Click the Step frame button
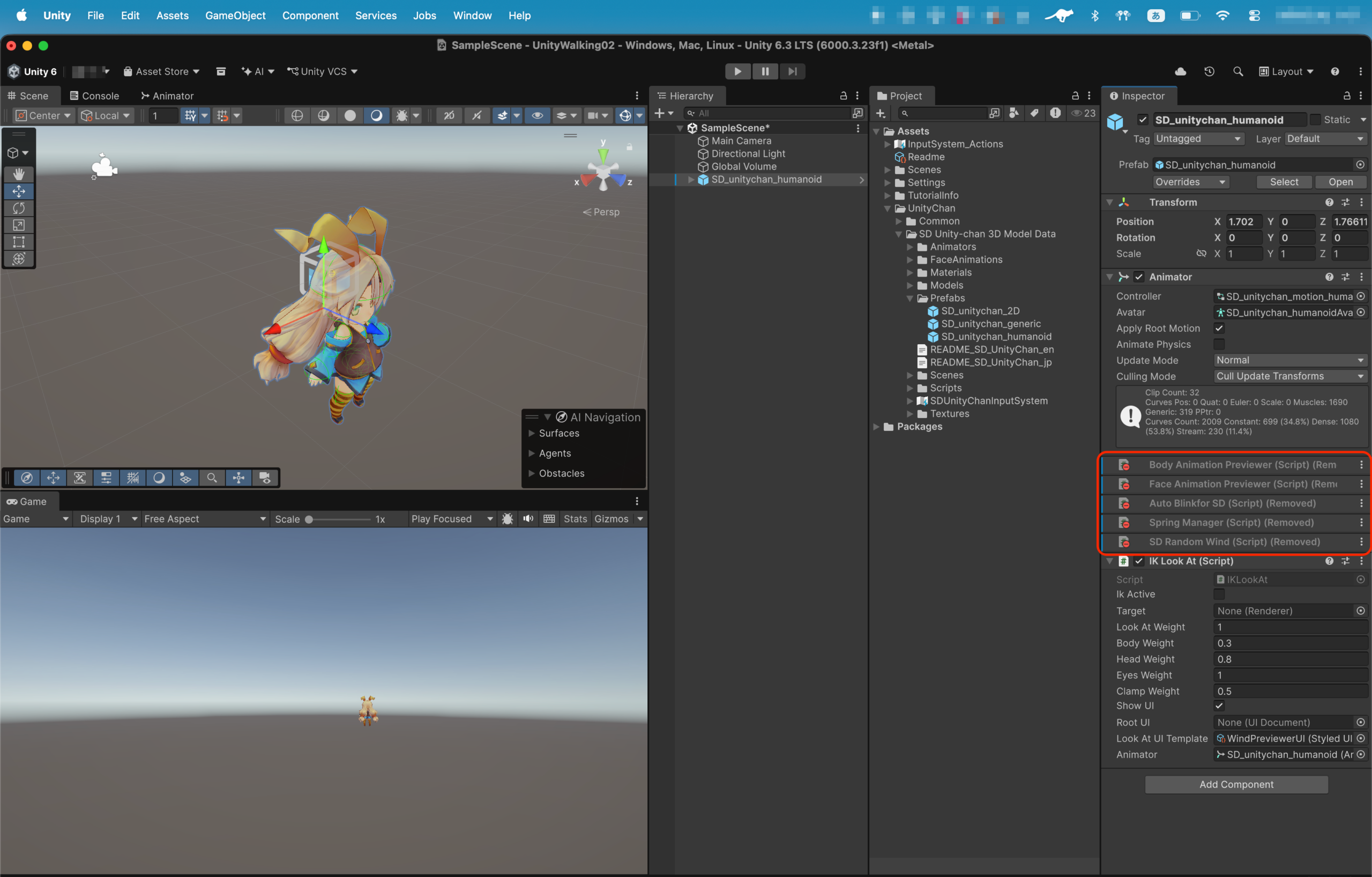The height and width of the screenshot is (877, 1372). [793, 71]
